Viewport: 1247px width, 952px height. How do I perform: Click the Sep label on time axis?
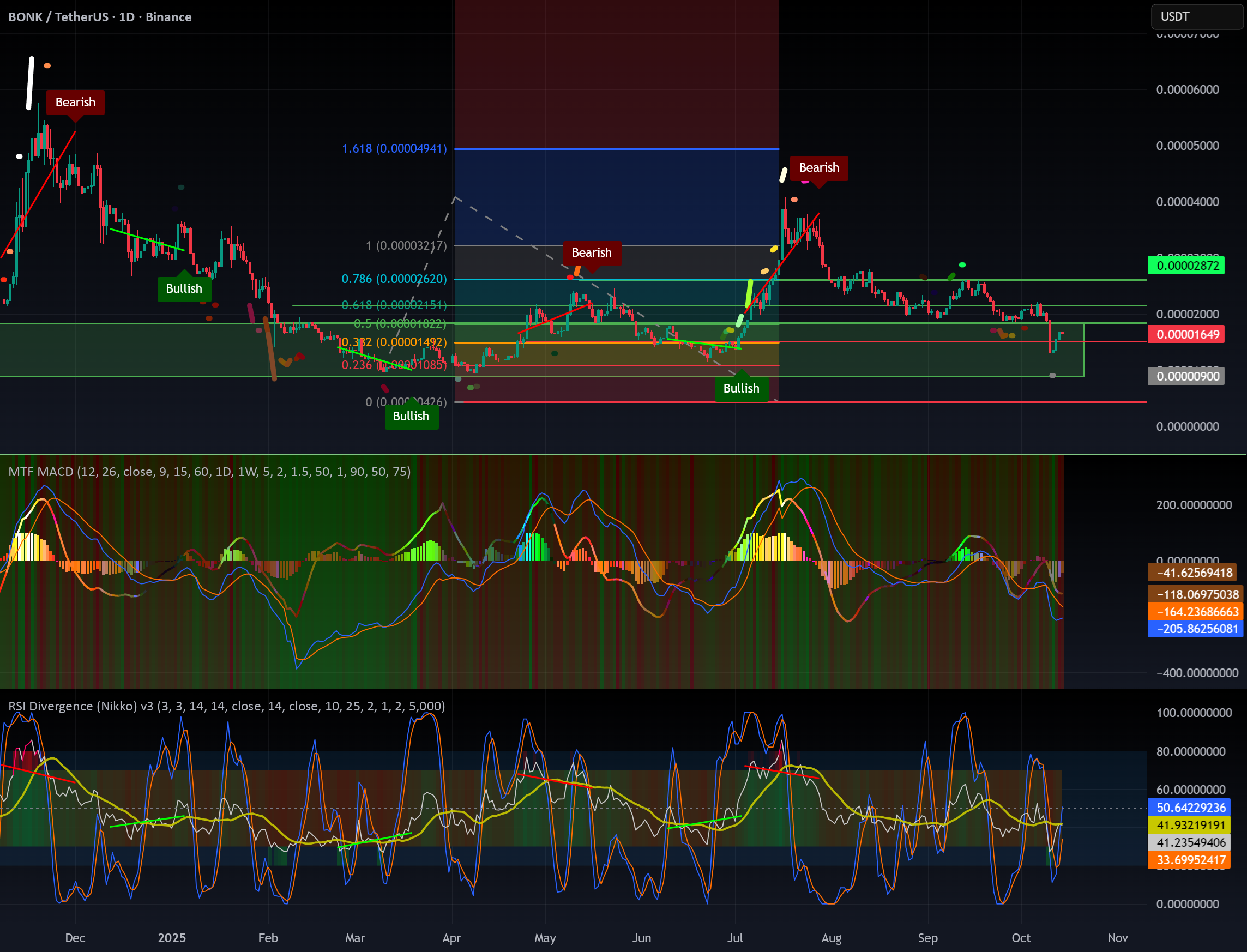927,938
